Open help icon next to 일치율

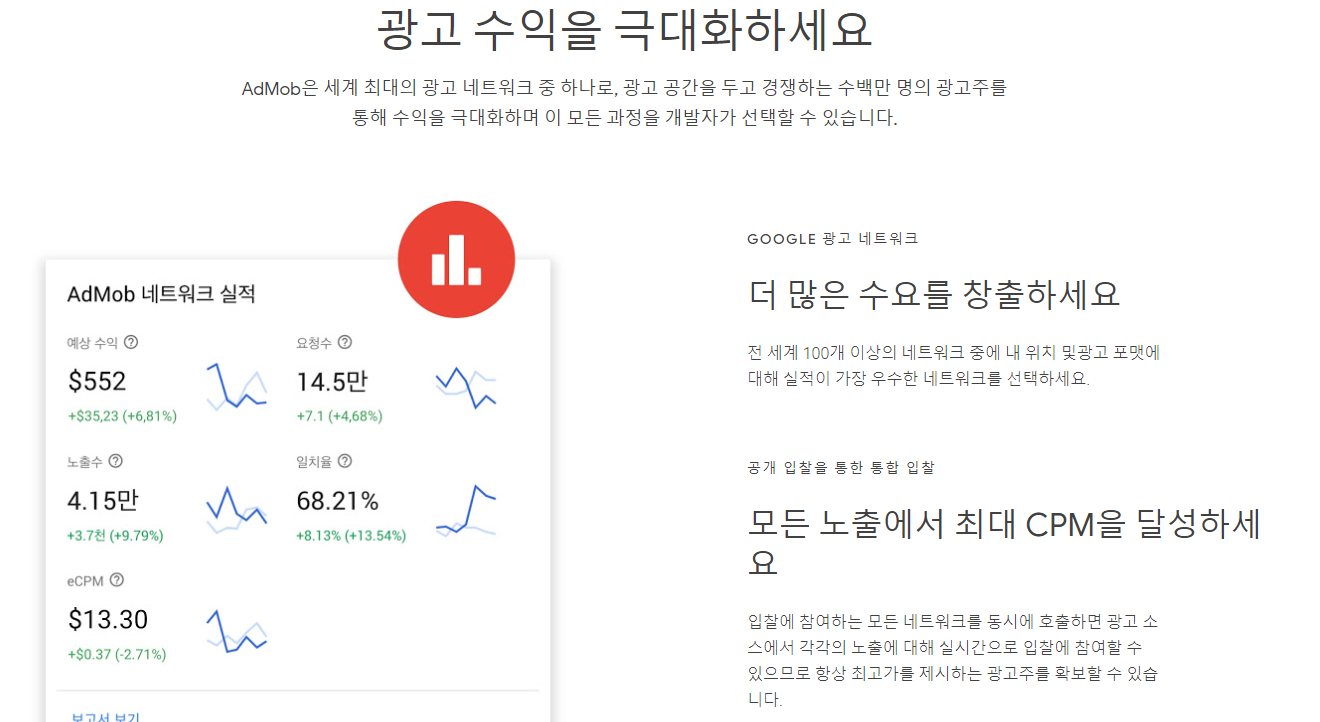(x=345, y=461)
